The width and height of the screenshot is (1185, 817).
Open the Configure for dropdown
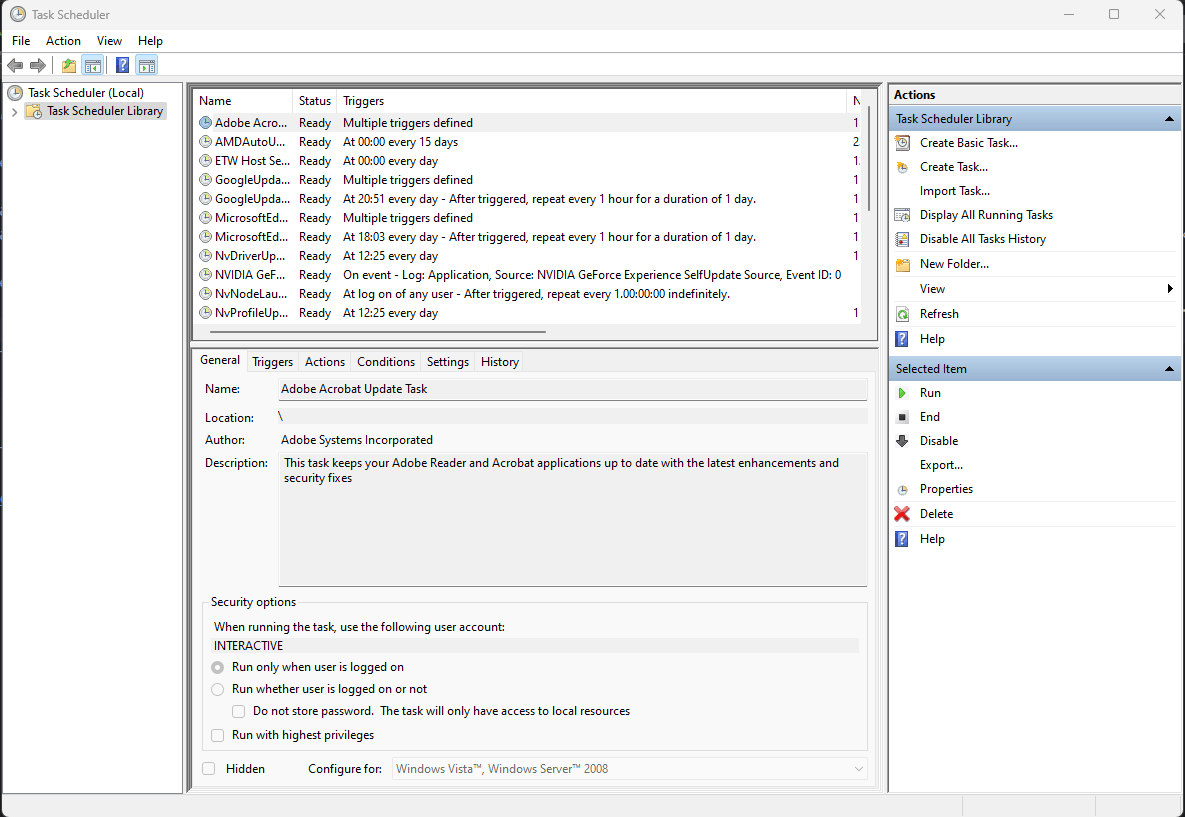click(857, 768)
